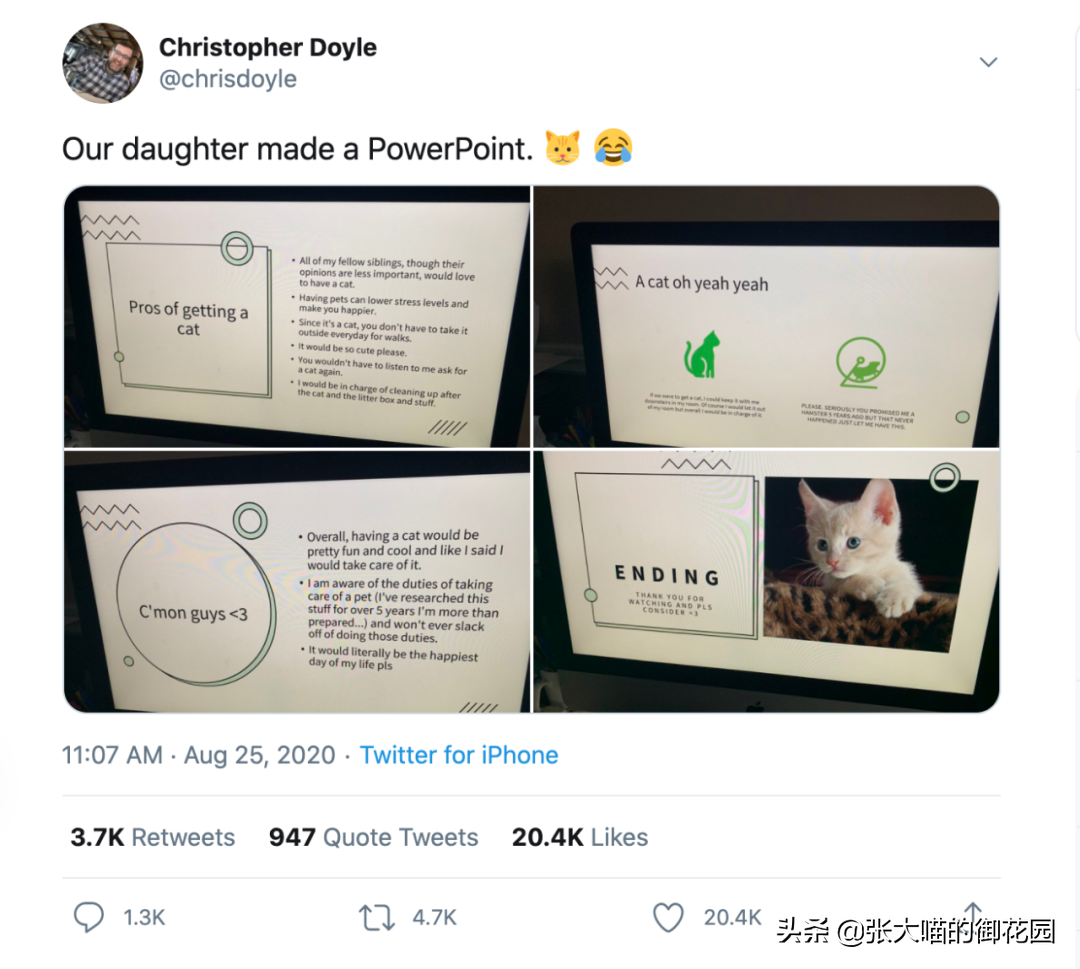
Task: Open the 'A cat oh yeah yeah' photo
Action: pos(767,317)
